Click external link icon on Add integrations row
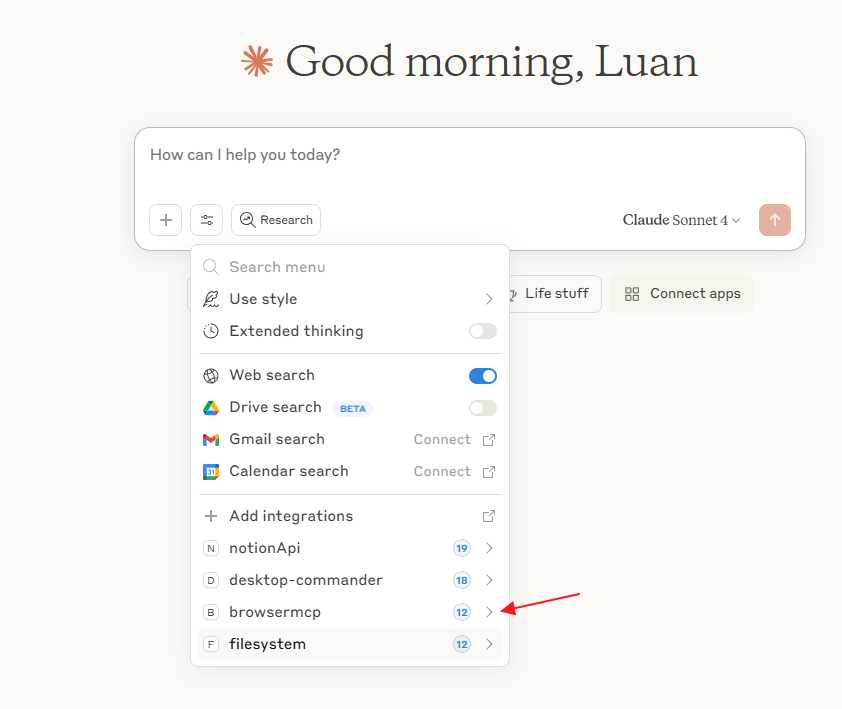 point(489,516)
